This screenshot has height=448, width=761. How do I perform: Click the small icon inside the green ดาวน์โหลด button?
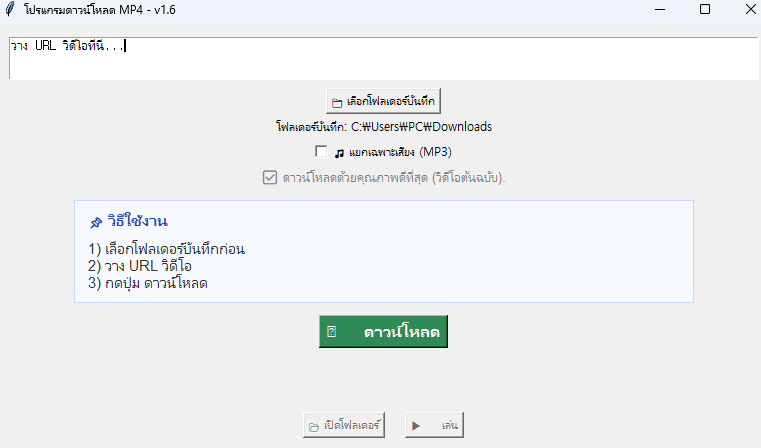pyautogui.click(x=332, y=332)
